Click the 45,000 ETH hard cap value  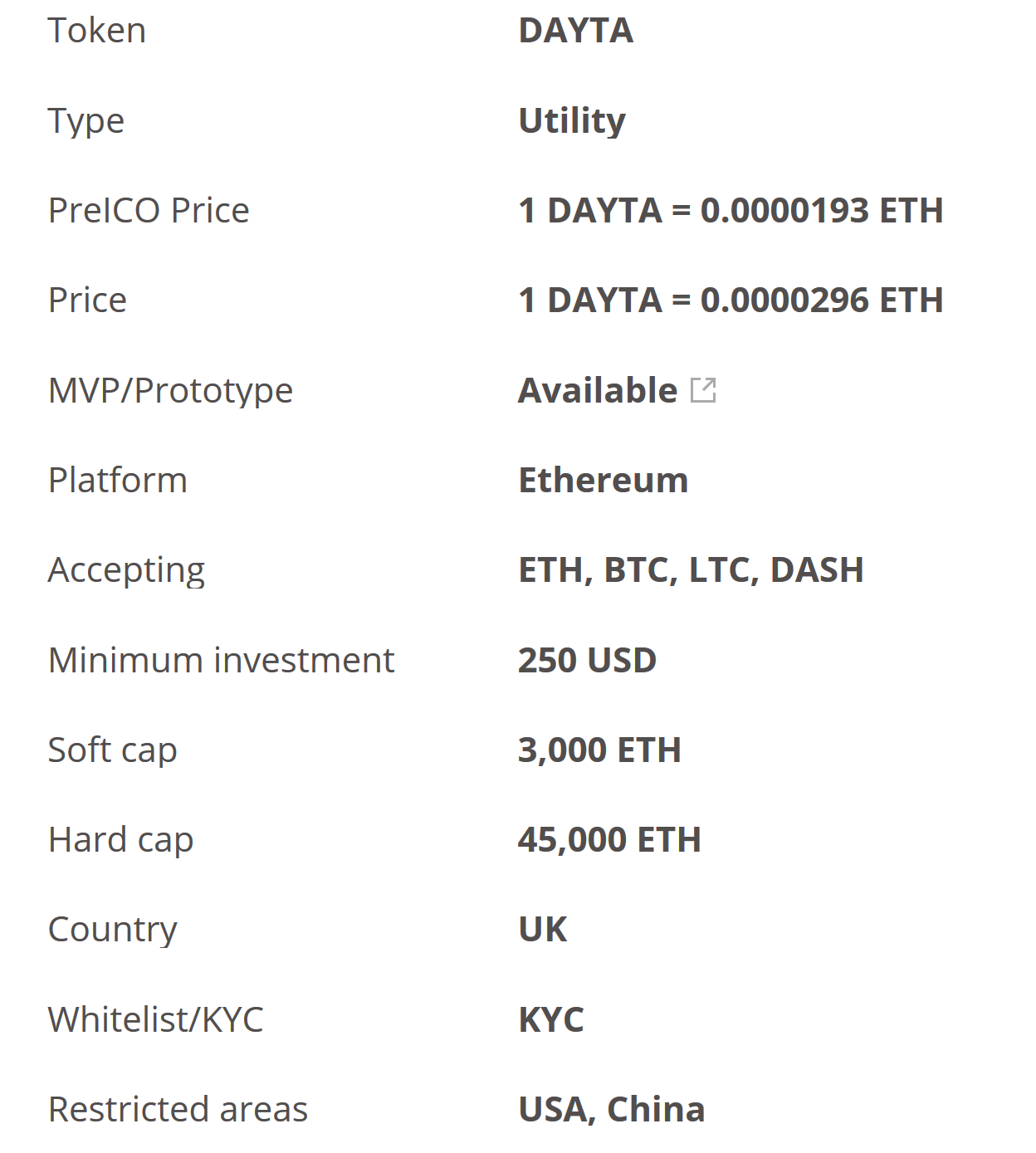(x=609, y=840)
